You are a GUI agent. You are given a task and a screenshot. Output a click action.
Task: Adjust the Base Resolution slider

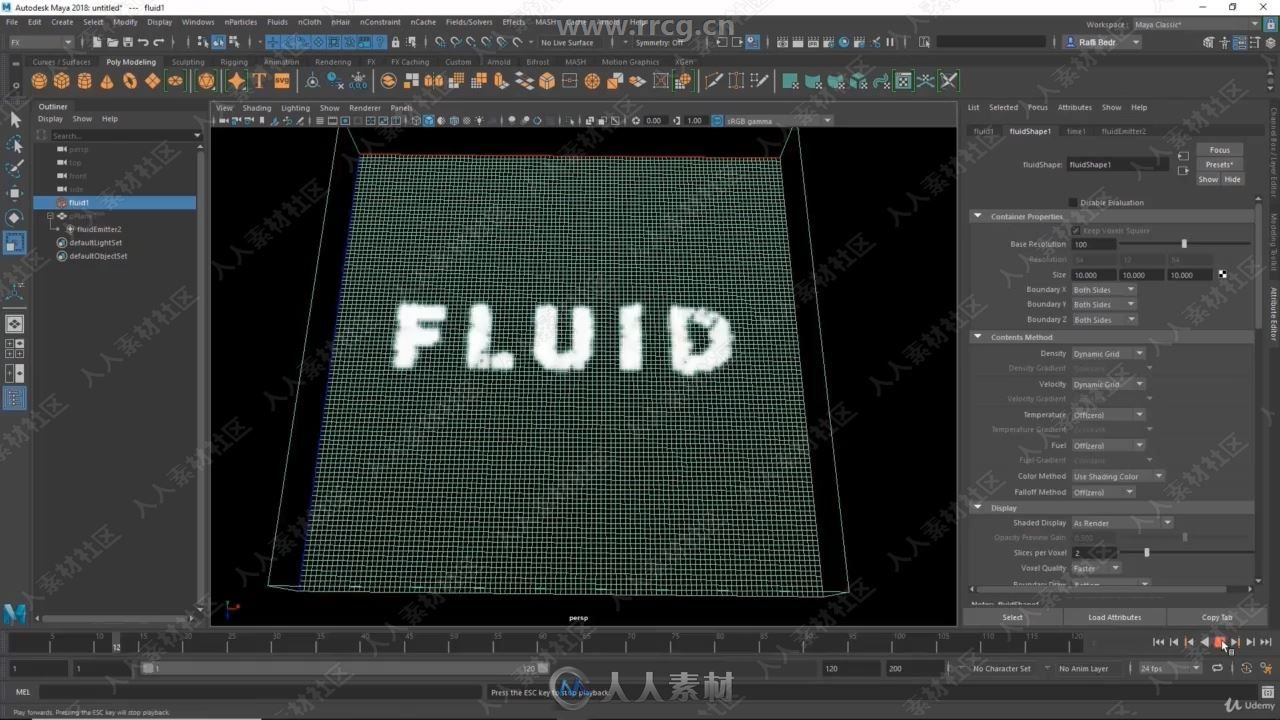pos(1184,244)
